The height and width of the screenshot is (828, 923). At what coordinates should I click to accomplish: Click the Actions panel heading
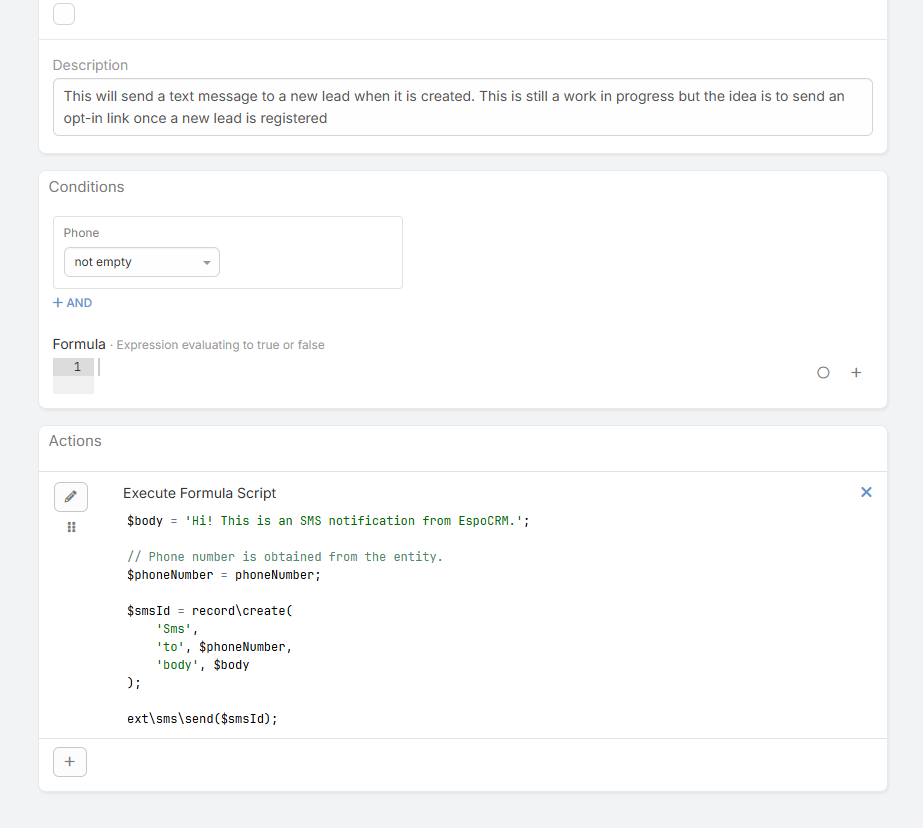(75, 441)
